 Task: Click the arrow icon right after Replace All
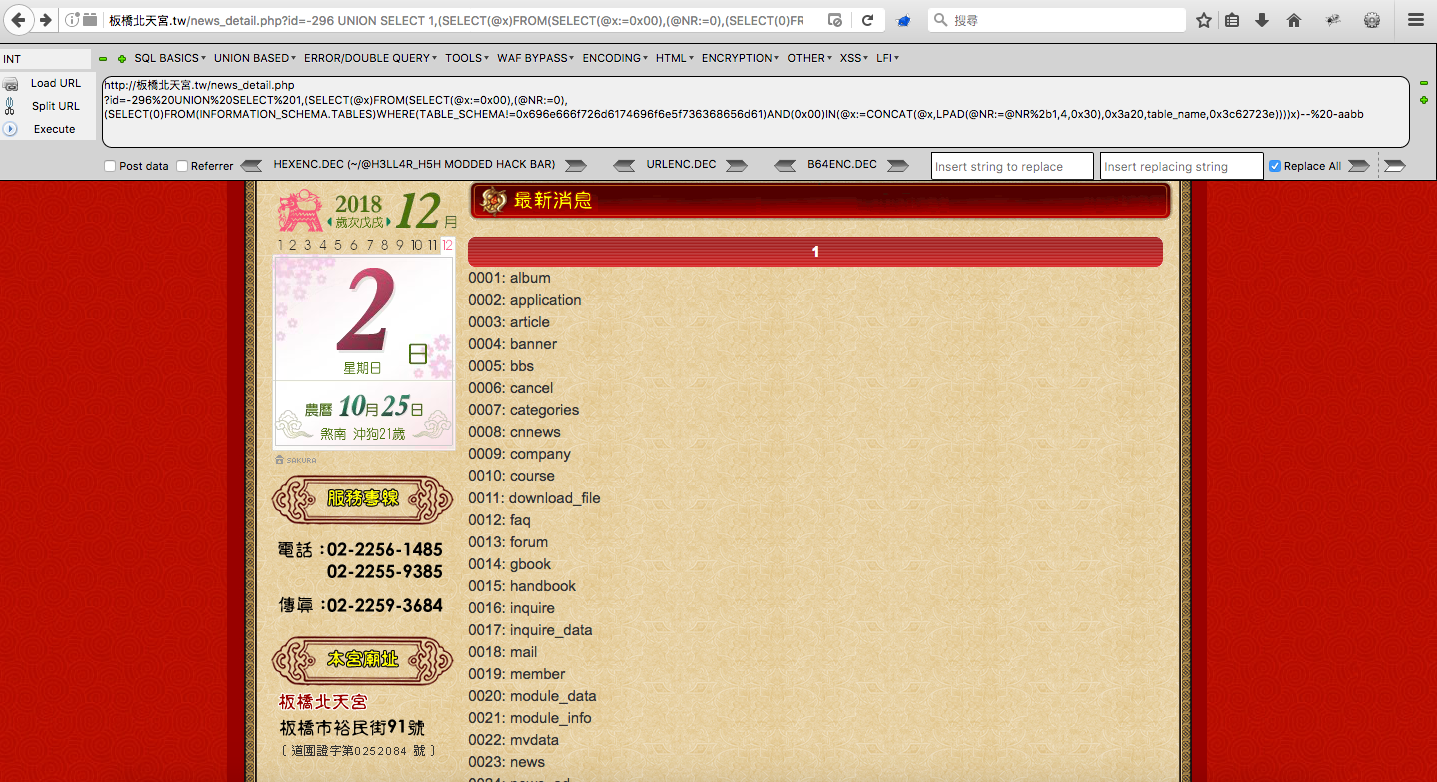click(x=1358, y=165)
